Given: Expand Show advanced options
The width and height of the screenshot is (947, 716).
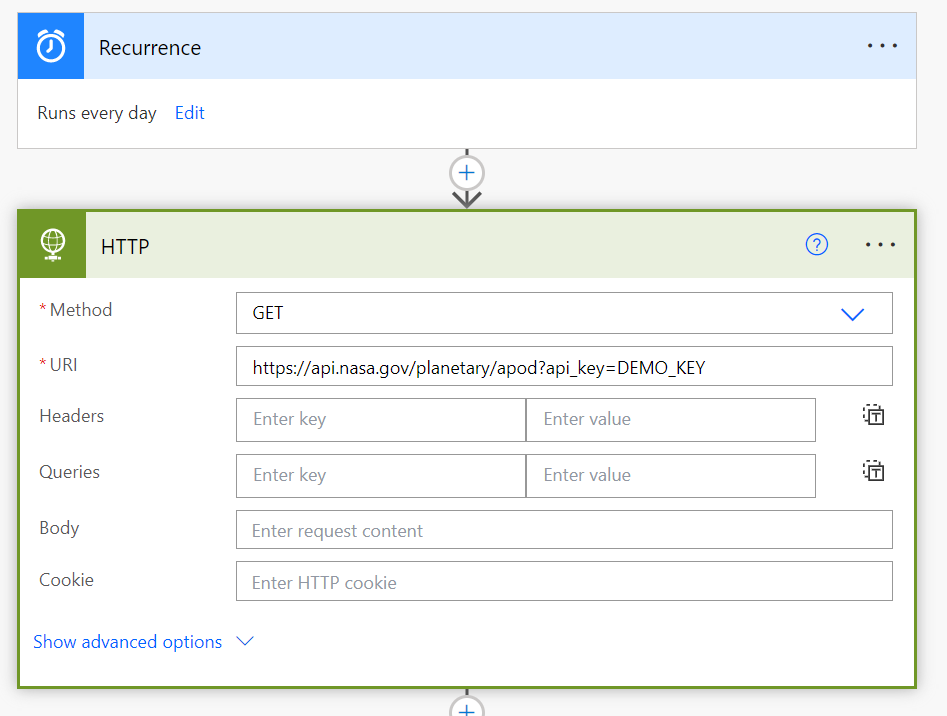Looking at the screenshot, I should pyautogui.click(x=143, y=642).
